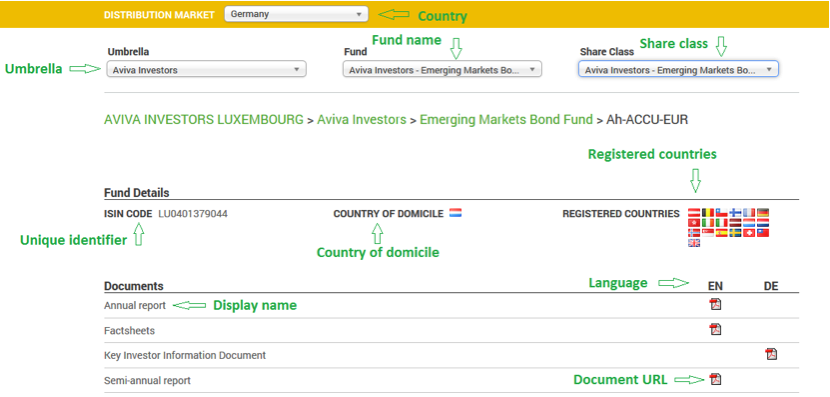This screenshot has height=397, width=830.
Task: Click the REGISTERED COUNTRIES label
Action: click(x=621, y=214)
